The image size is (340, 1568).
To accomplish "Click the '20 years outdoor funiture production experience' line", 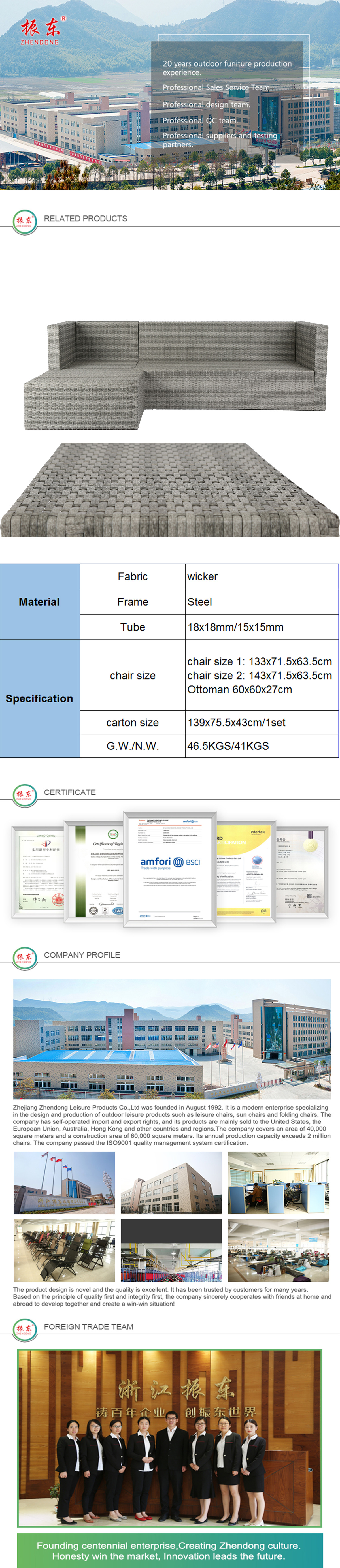I will tap(227, 68).
